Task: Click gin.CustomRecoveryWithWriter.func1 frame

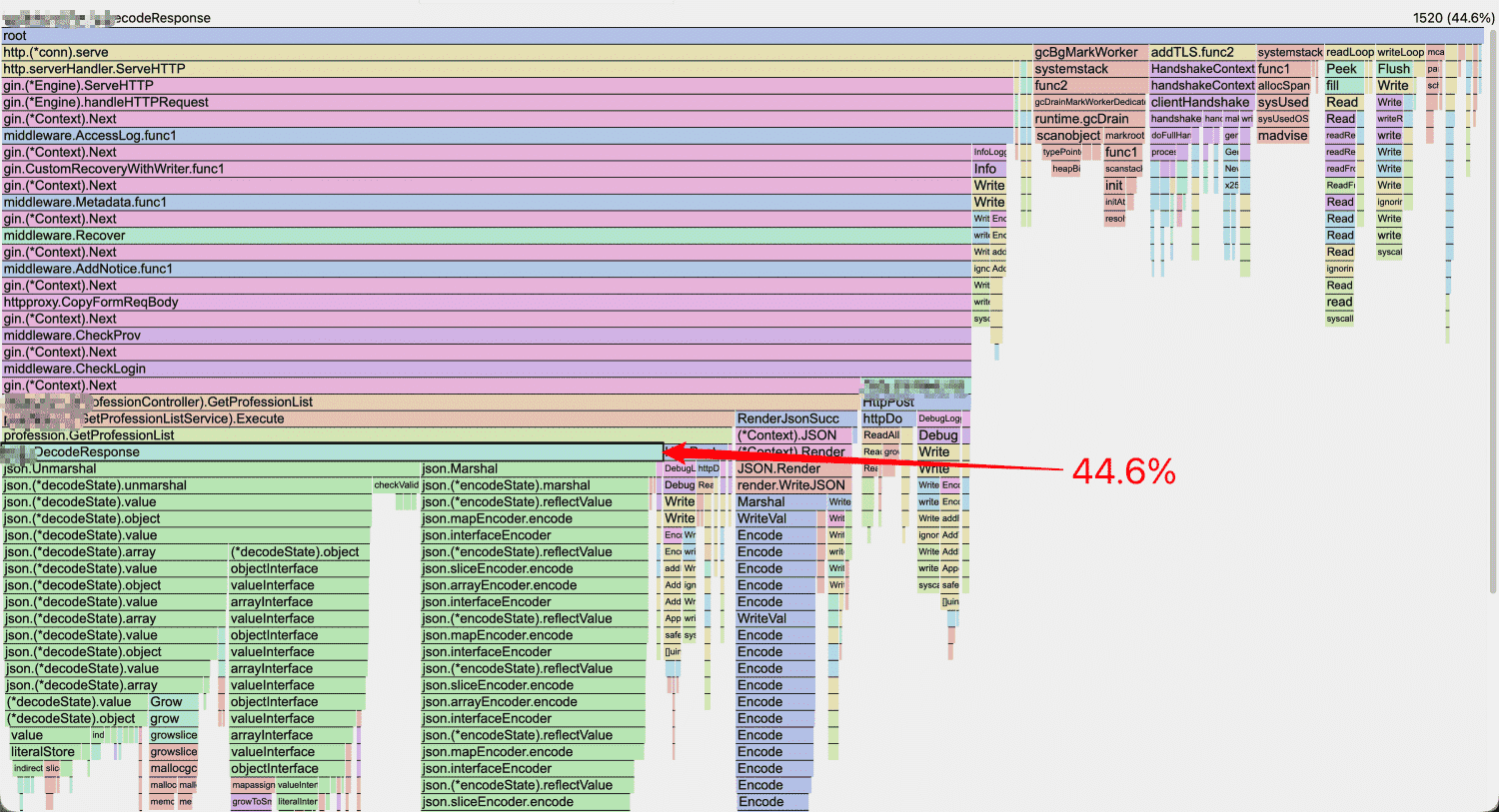Action: tap(487, 169)
